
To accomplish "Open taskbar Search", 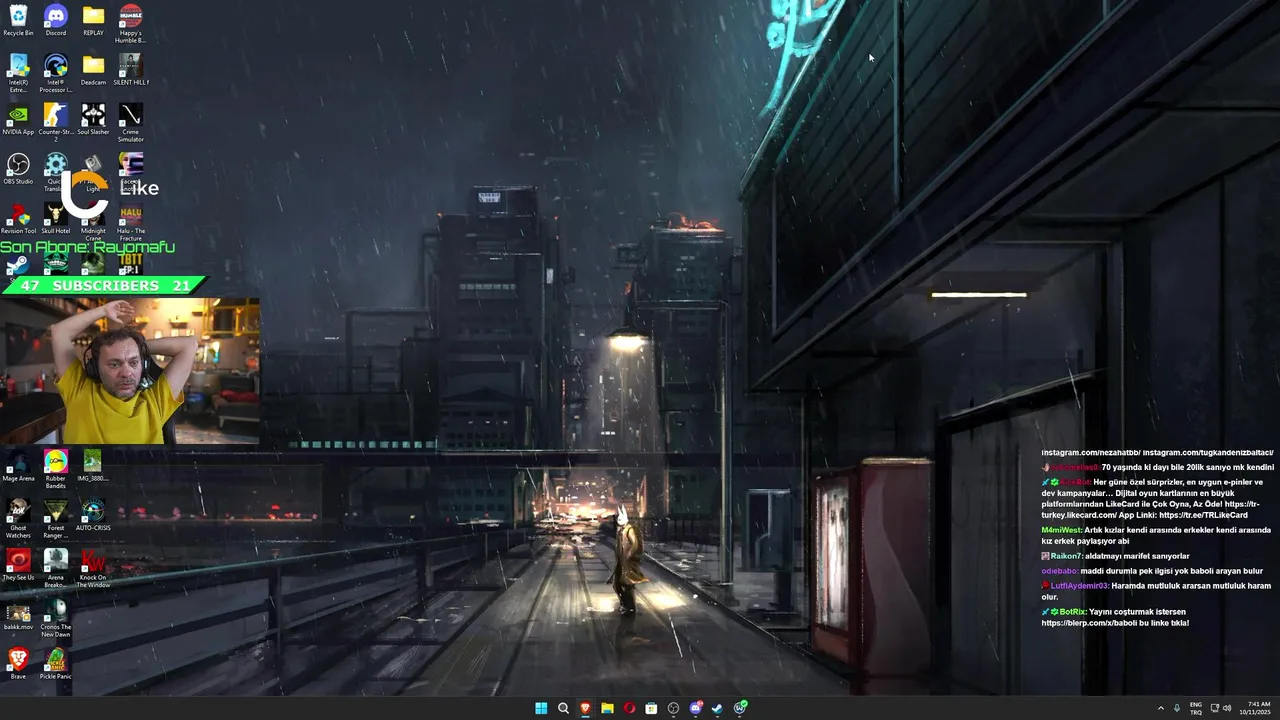I will coord(563,708).
